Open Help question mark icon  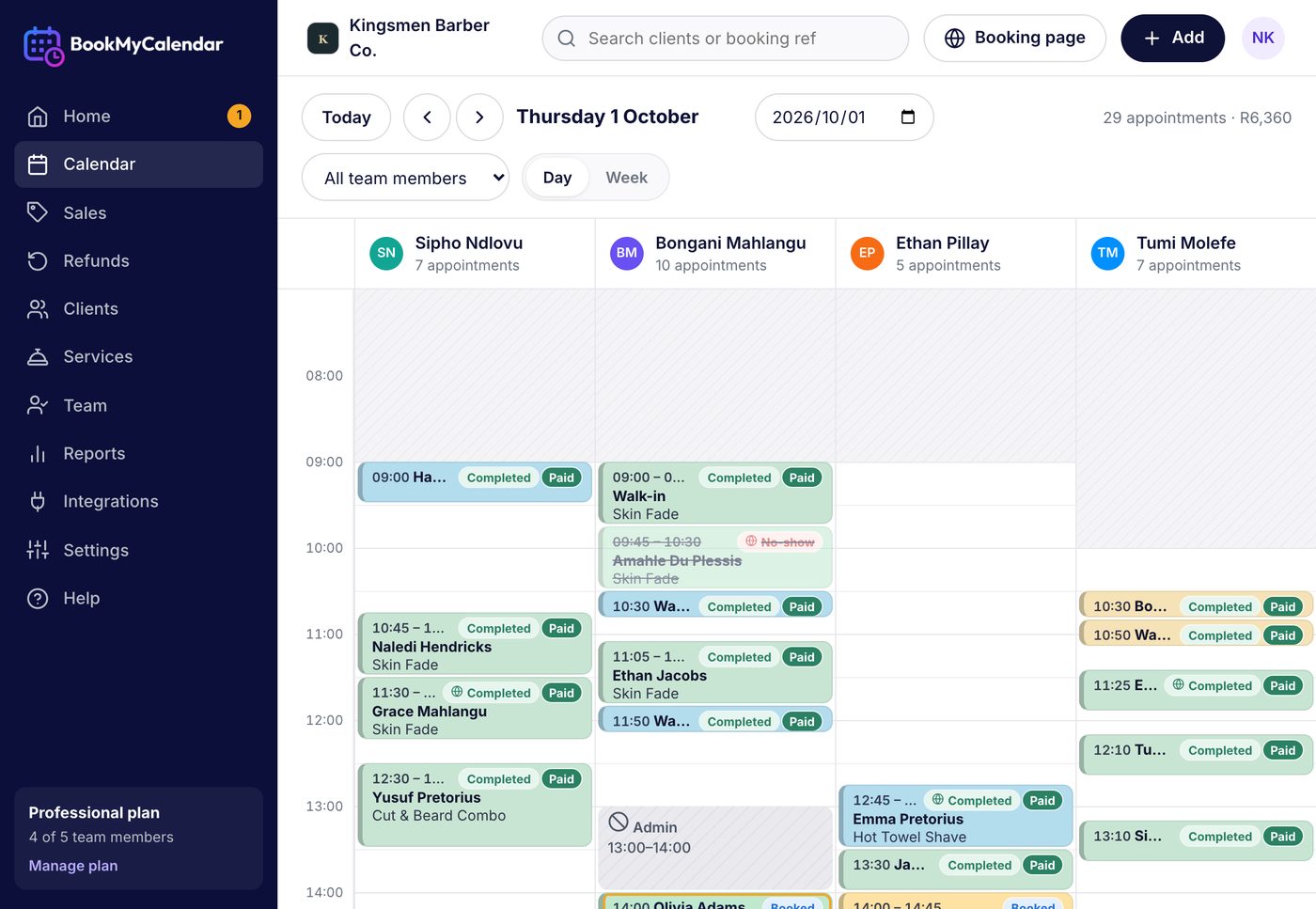coord(38,598)
